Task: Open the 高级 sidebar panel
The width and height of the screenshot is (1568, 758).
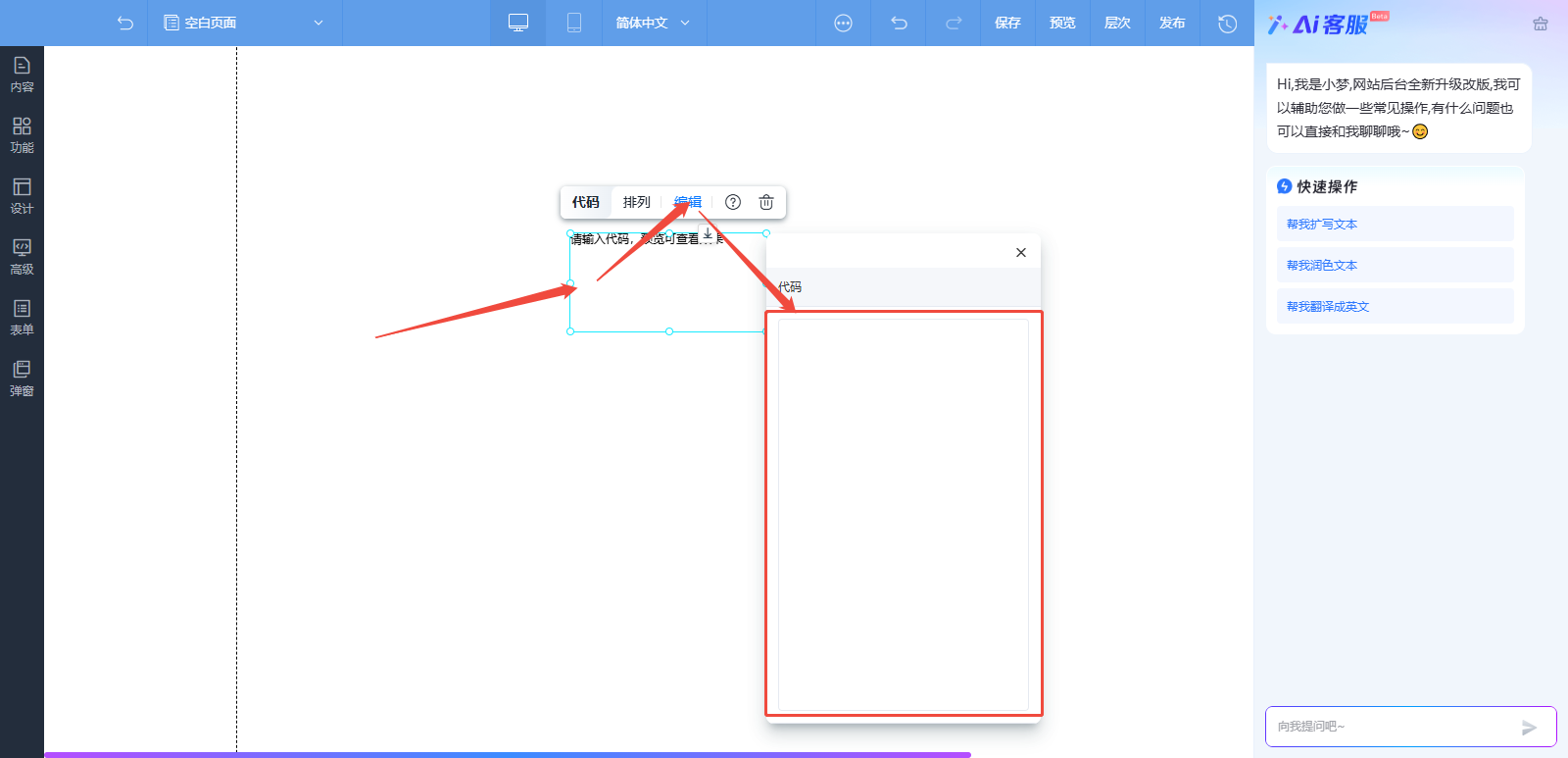Action: [22, 258]
